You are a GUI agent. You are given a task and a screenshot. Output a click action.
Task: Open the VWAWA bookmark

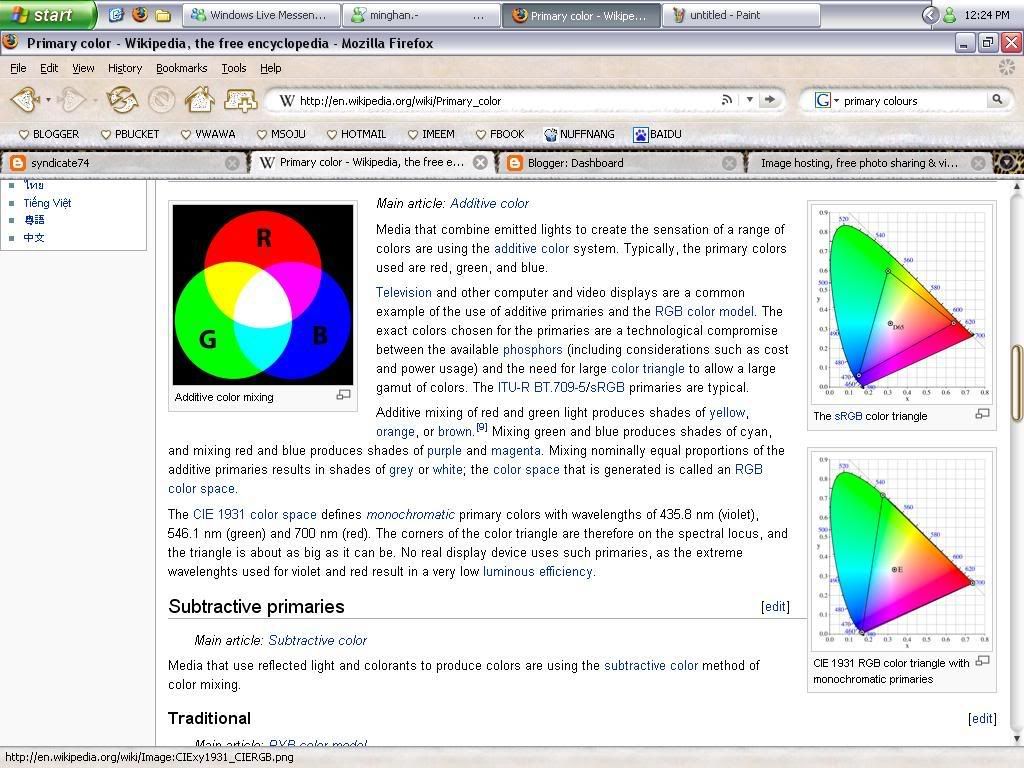click(x=208, y=134)
